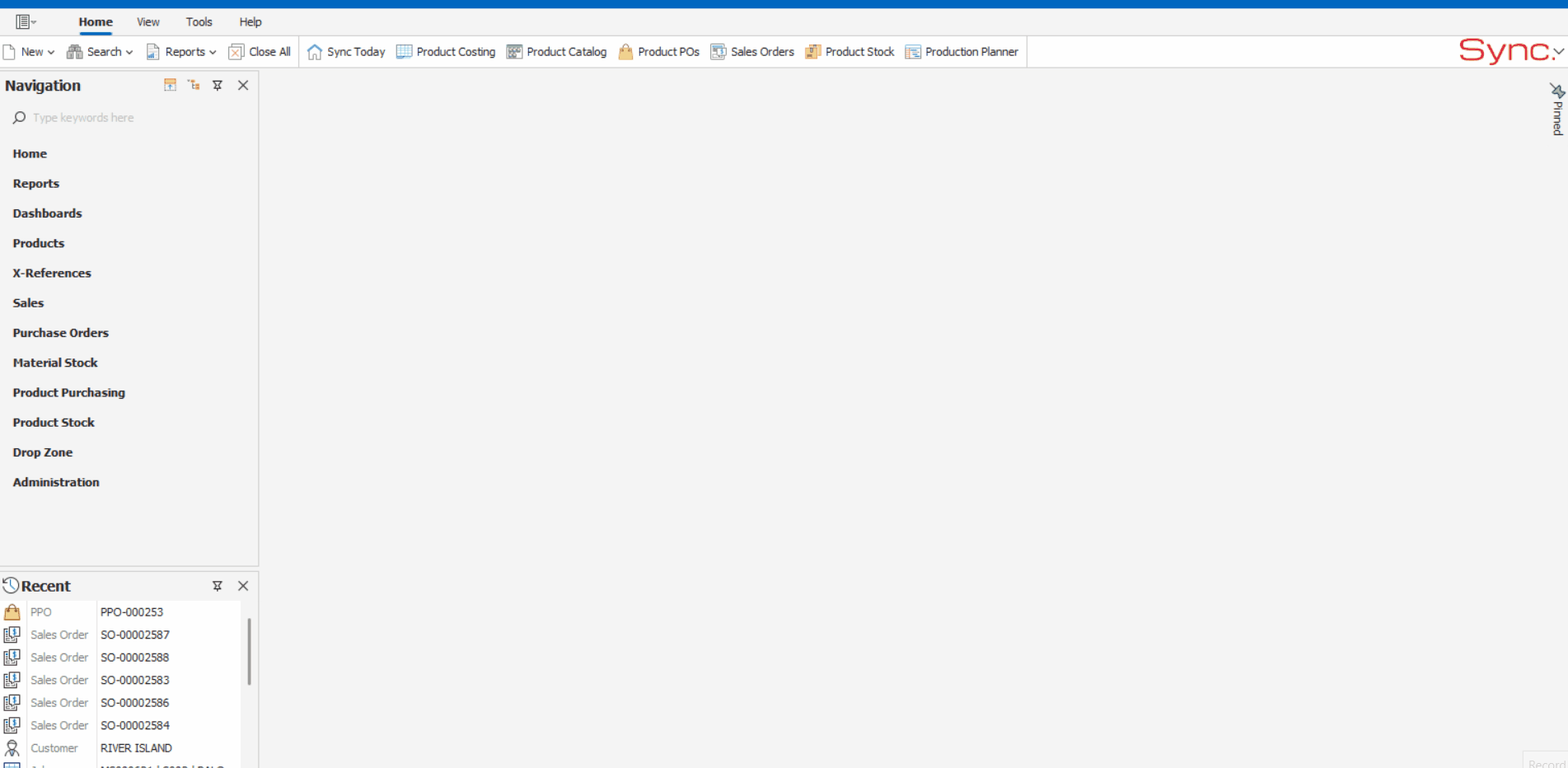Open the application menu icon

pyautogui.click(x=26, y=22)
